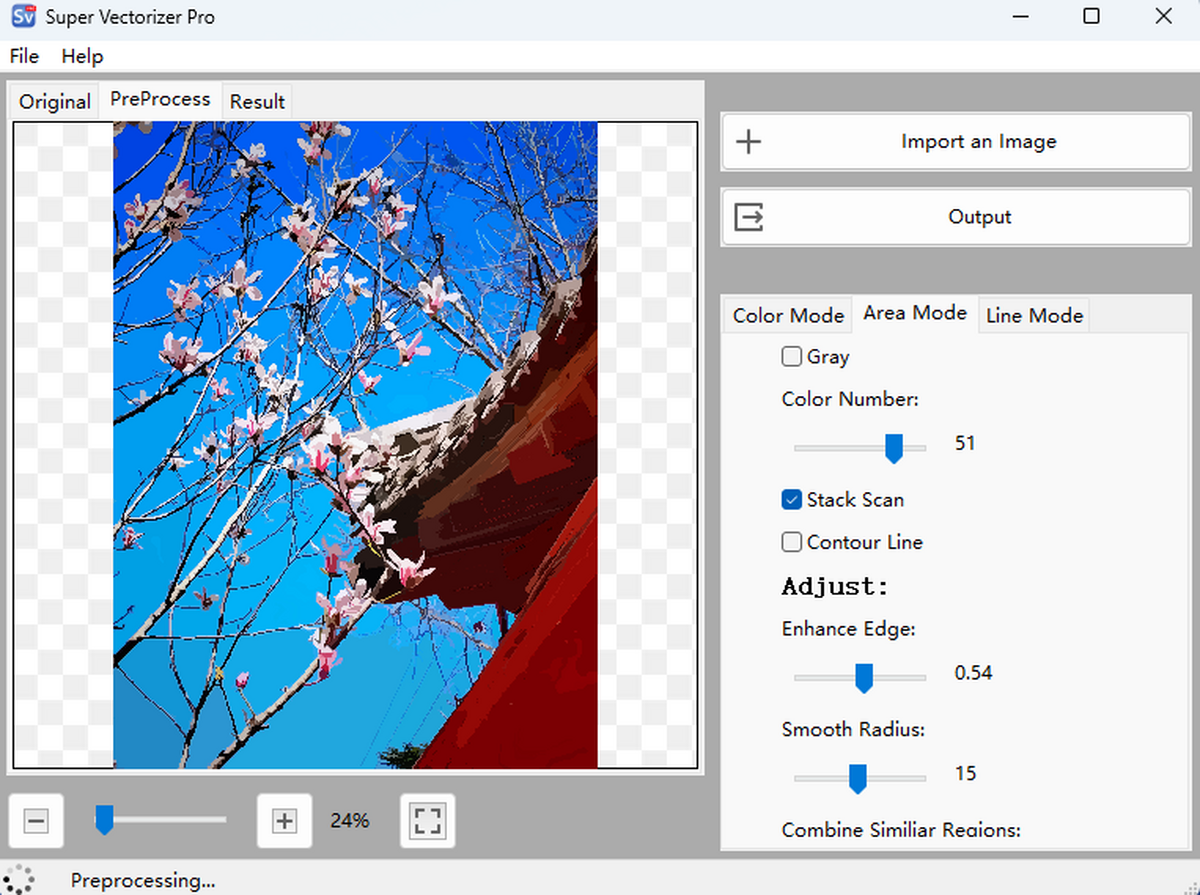The image size is (1200, 895).
Task: Open the Result tab
Action: pos(257,101)
